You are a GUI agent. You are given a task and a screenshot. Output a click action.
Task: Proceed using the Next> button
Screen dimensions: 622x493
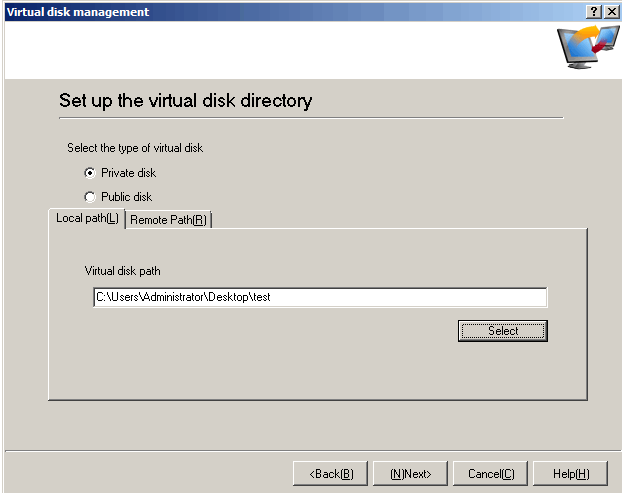[x=410, y=473]
